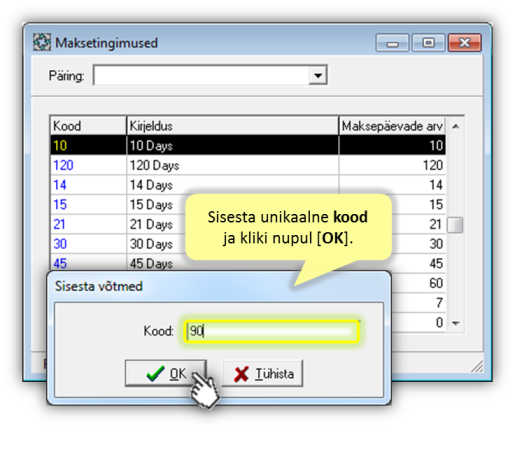Viewport: 515px width, 449px height.
Task: Click the Kood input field containing 90
Action: (271, 331)
